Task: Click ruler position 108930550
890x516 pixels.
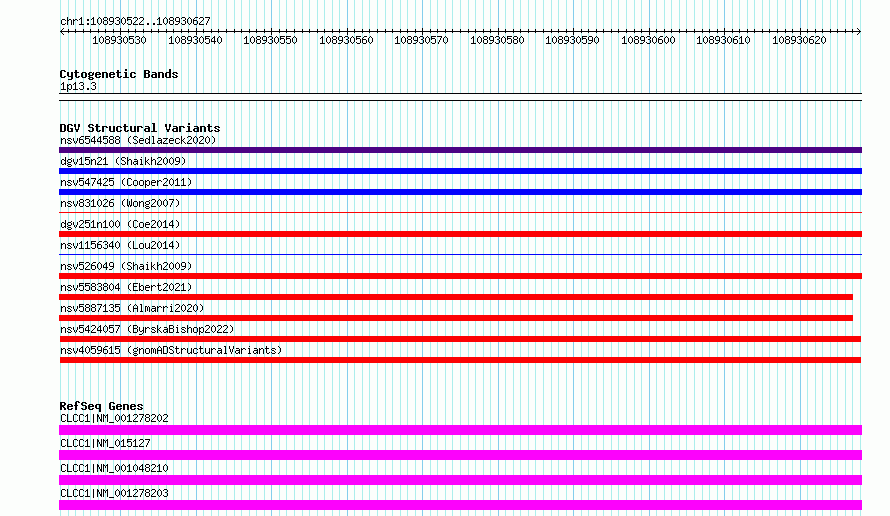Action: point(270,40)
